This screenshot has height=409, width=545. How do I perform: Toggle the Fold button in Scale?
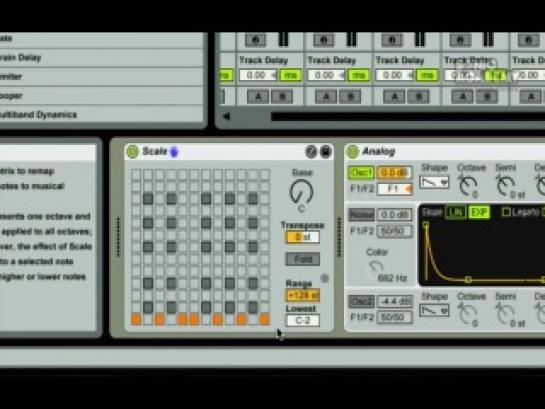[303, 259]
